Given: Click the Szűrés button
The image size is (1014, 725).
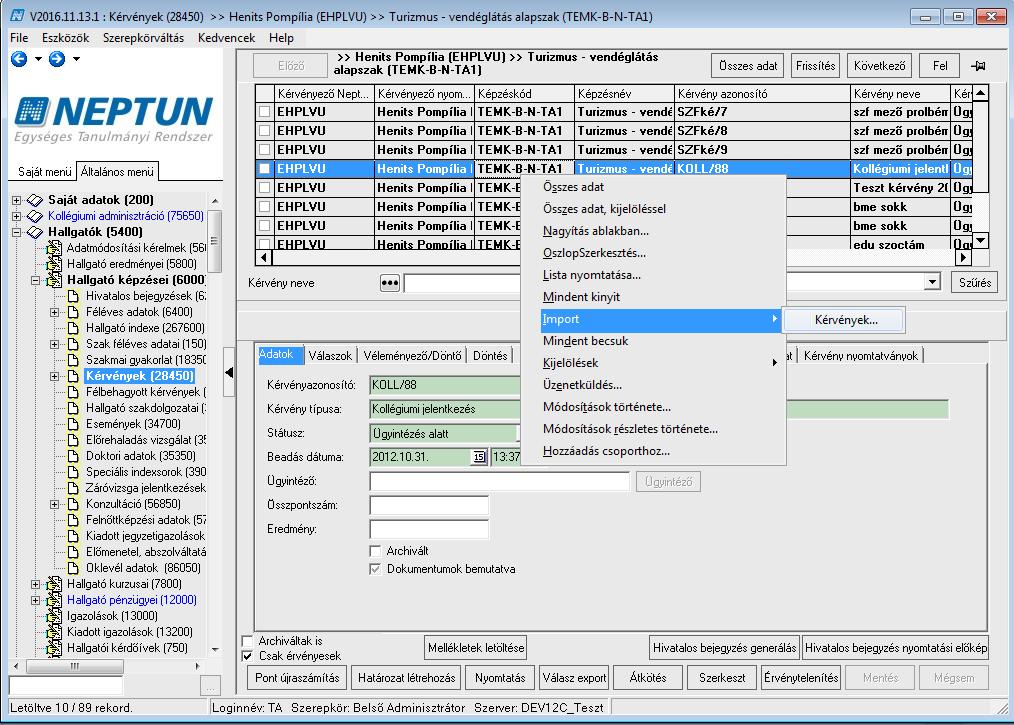Looking at the screenshot, I should (975, 283).
